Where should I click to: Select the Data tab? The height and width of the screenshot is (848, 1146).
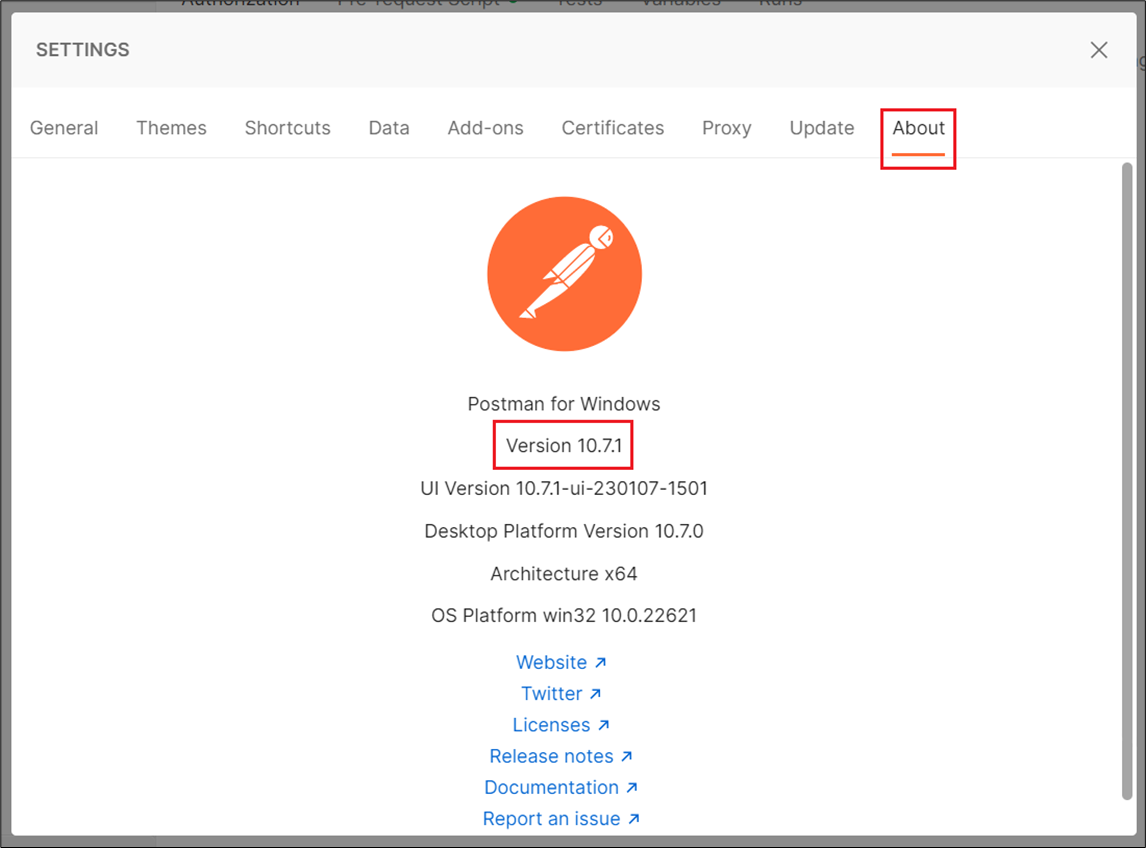point(389,128)
